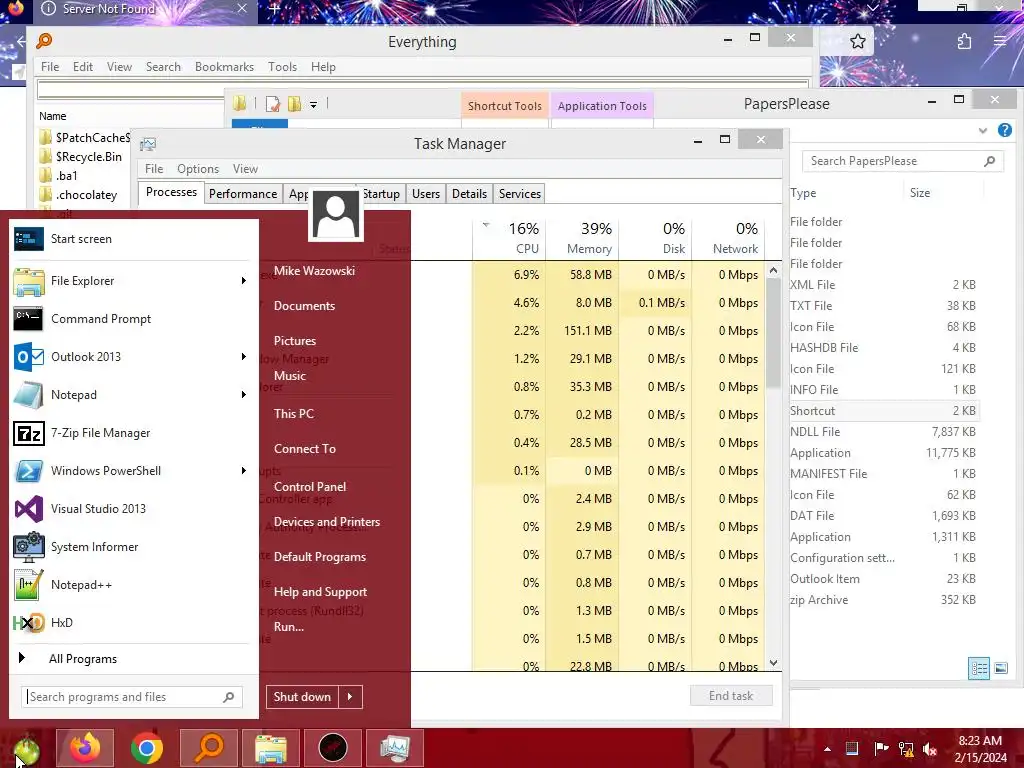The image size is (1024, 768).
Task: Expand PapersPlease ribbon chevron
Action: (x=983, y=131)
